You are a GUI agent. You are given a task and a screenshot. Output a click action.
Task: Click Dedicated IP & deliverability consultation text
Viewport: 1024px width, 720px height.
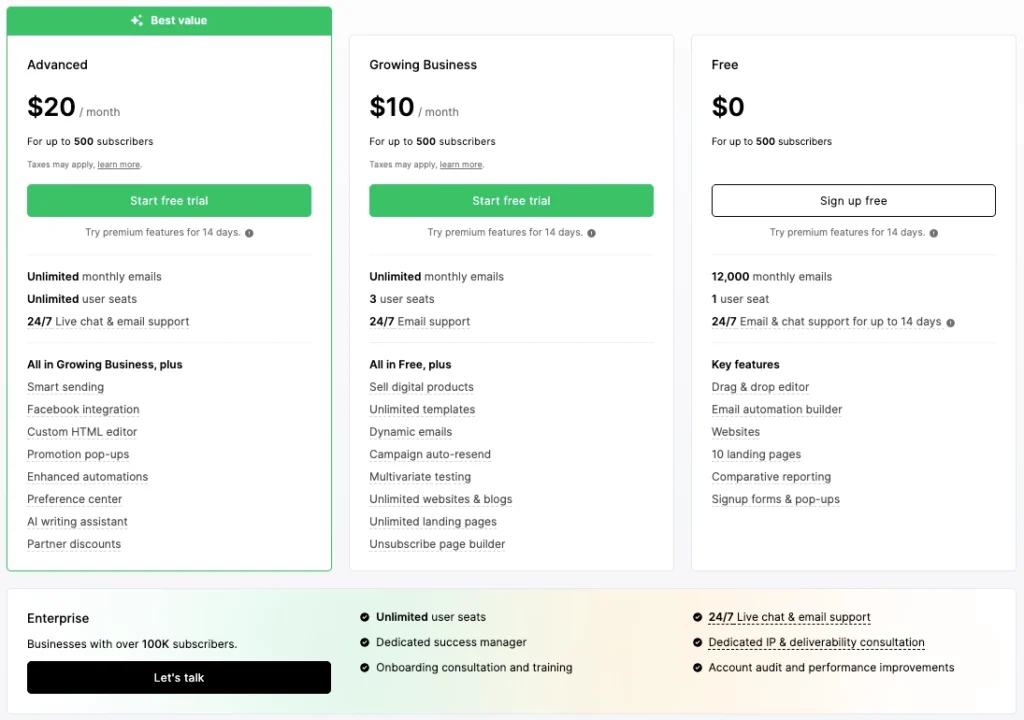click(x=816, y=642)
